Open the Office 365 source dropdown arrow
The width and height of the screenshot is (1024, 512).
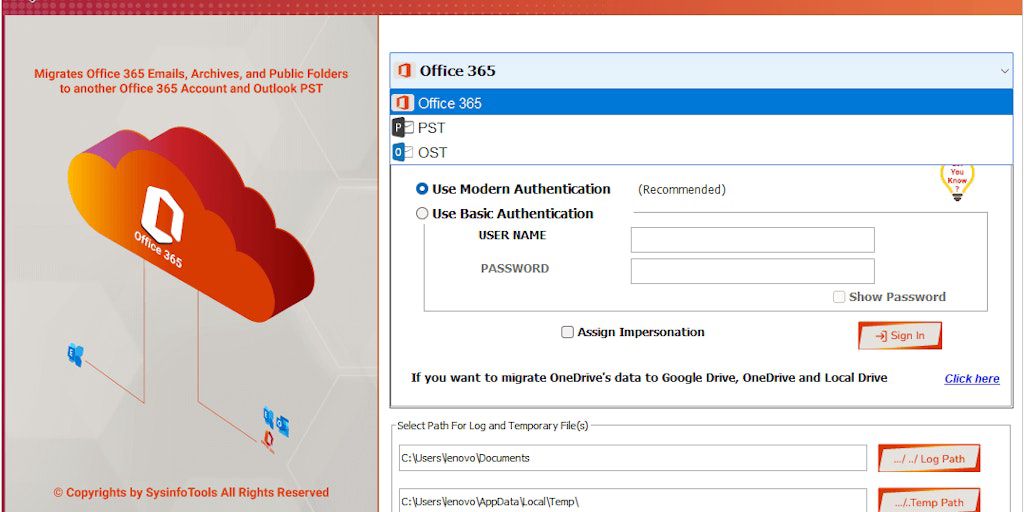1004,71
